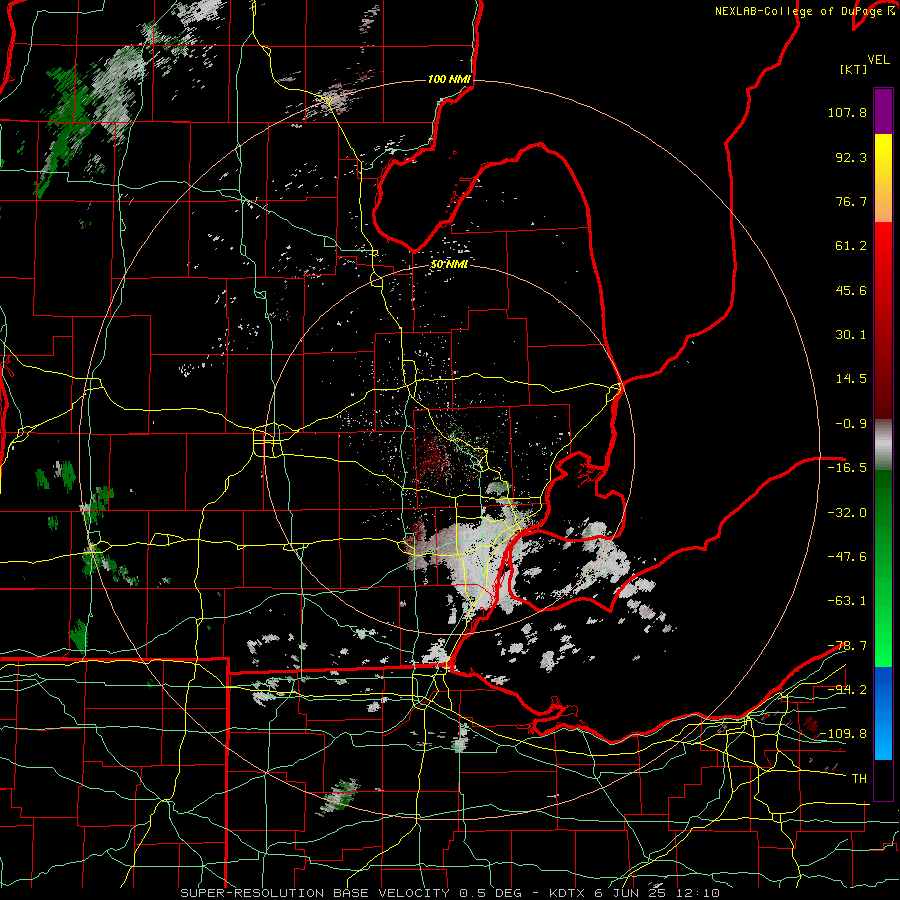
Task: Click the TH threshold label
Action: (859, 778)
